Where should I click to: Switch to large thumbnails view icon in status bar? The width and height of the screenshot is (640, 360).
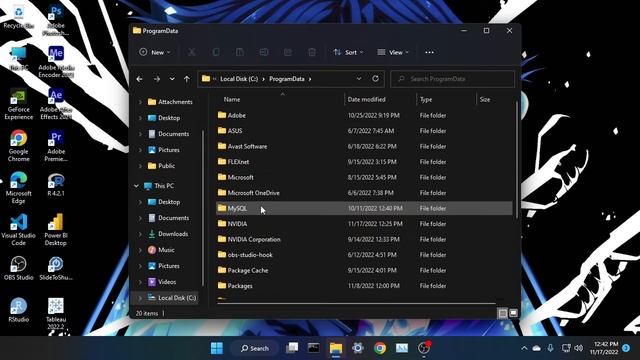pos(513,313)
